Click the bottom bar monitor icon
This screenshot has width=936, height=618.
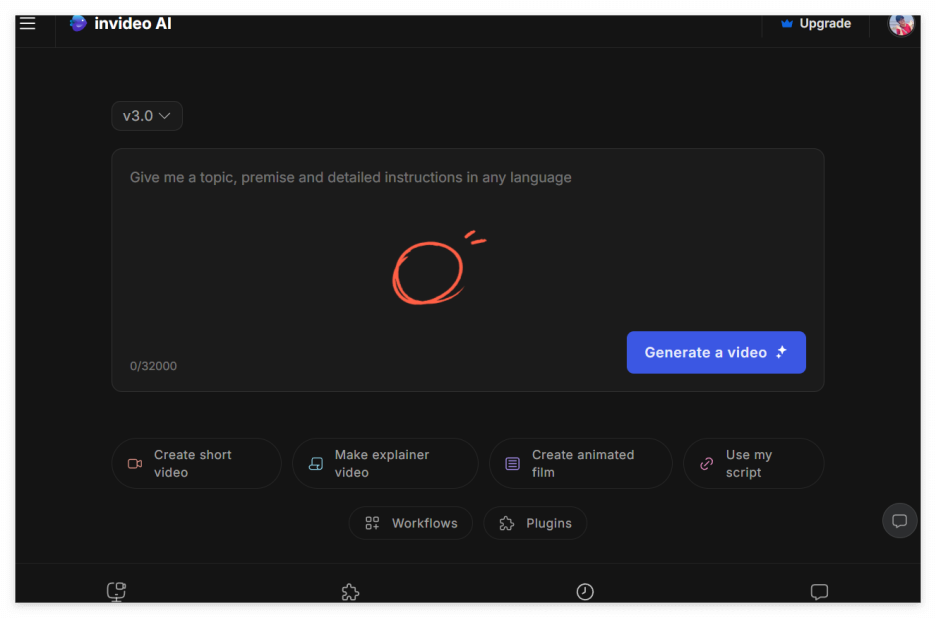click(x=116, y=591)
